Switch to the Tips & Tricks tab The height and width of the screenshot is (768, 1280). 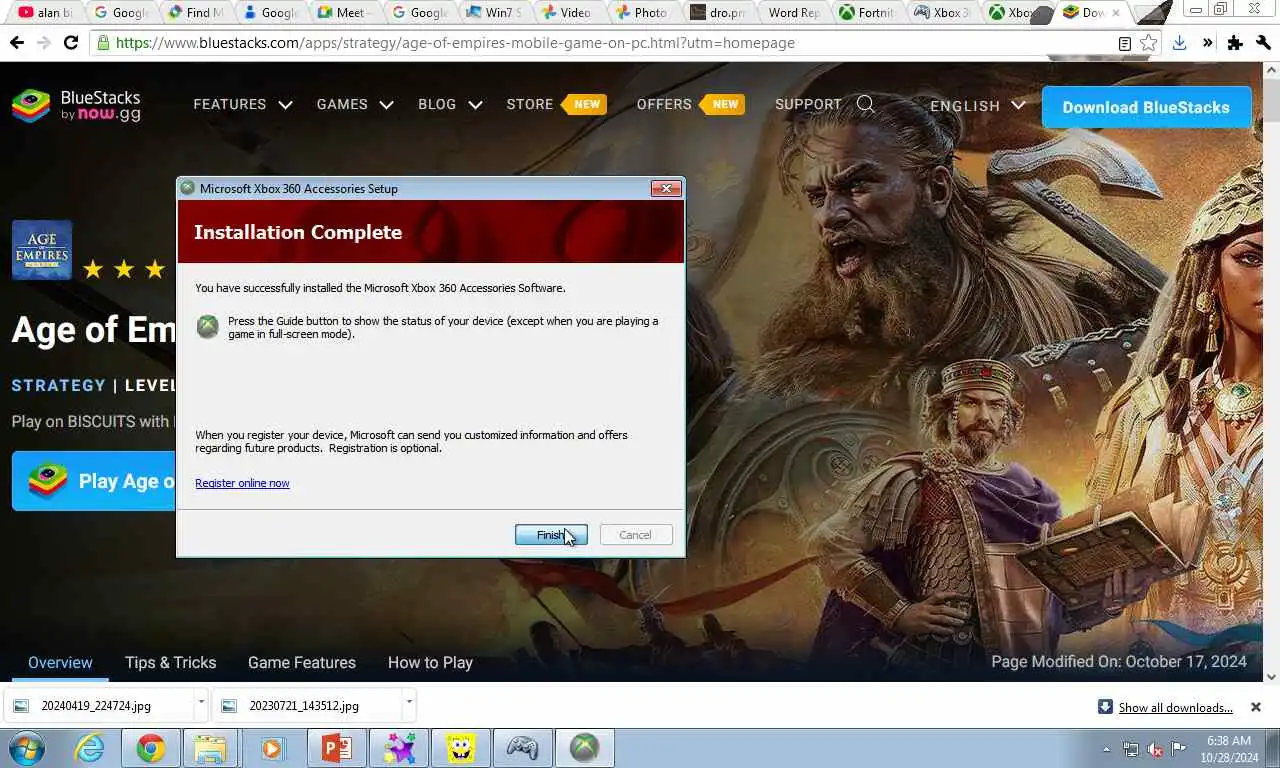tap(170, 662)
